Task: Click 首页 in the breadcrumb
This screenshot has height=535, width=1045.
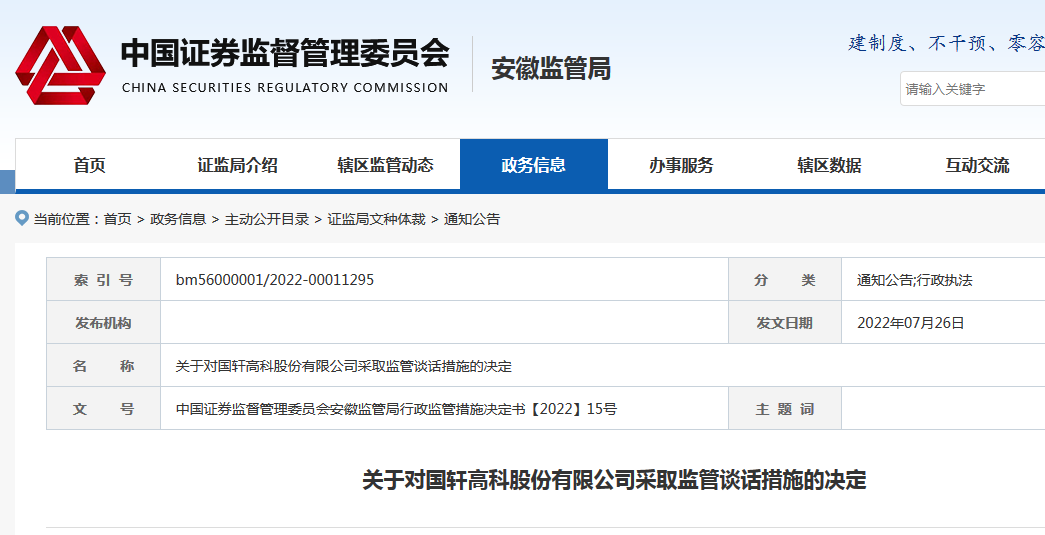Action: [x=118, y=219]
